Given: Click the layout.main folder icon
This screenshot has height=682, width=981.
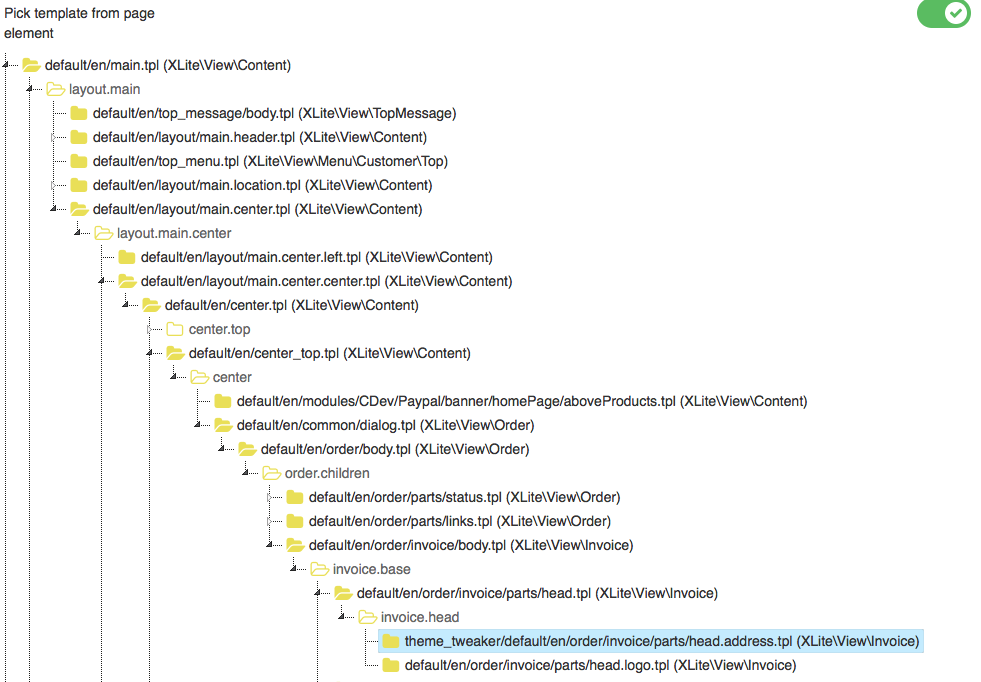Looking at the screenshot, I should coord(55,89).
